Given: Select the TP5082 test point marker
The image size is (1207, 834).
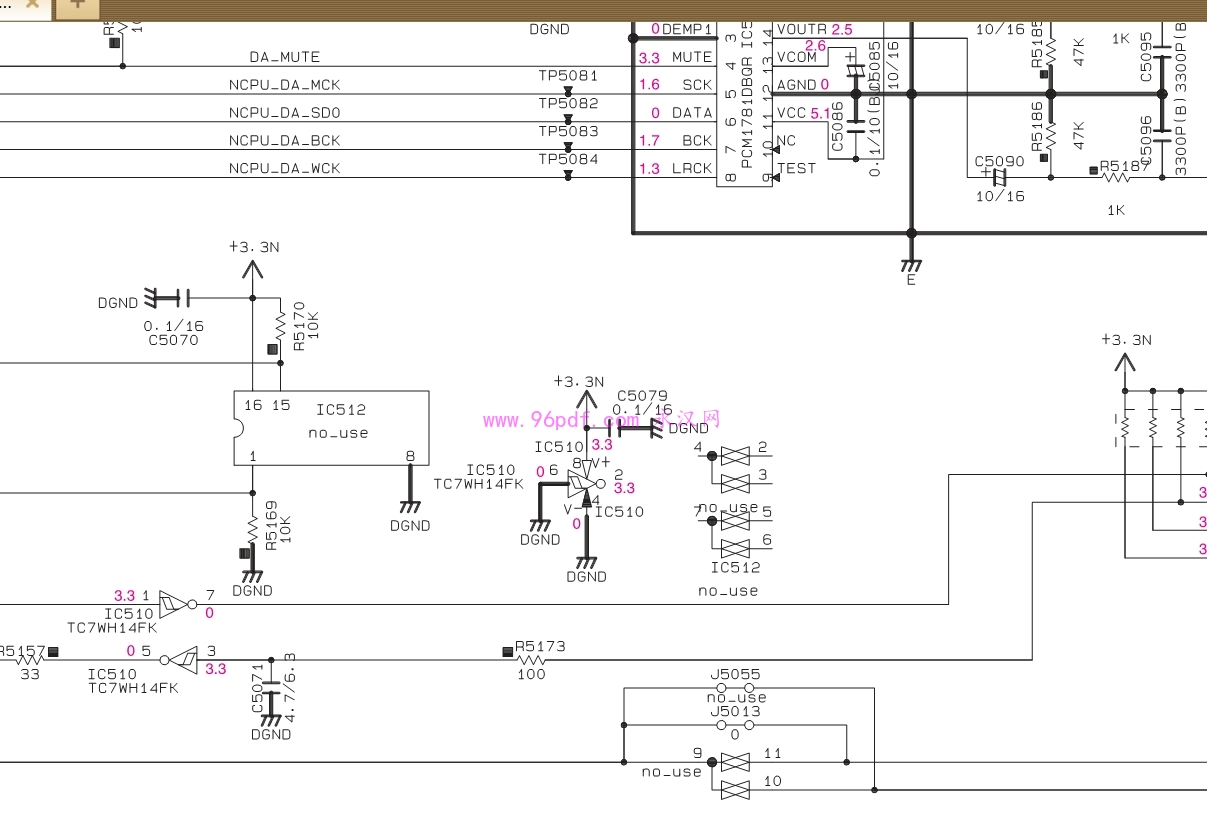Looking at the screenshot, I should 568,118.
